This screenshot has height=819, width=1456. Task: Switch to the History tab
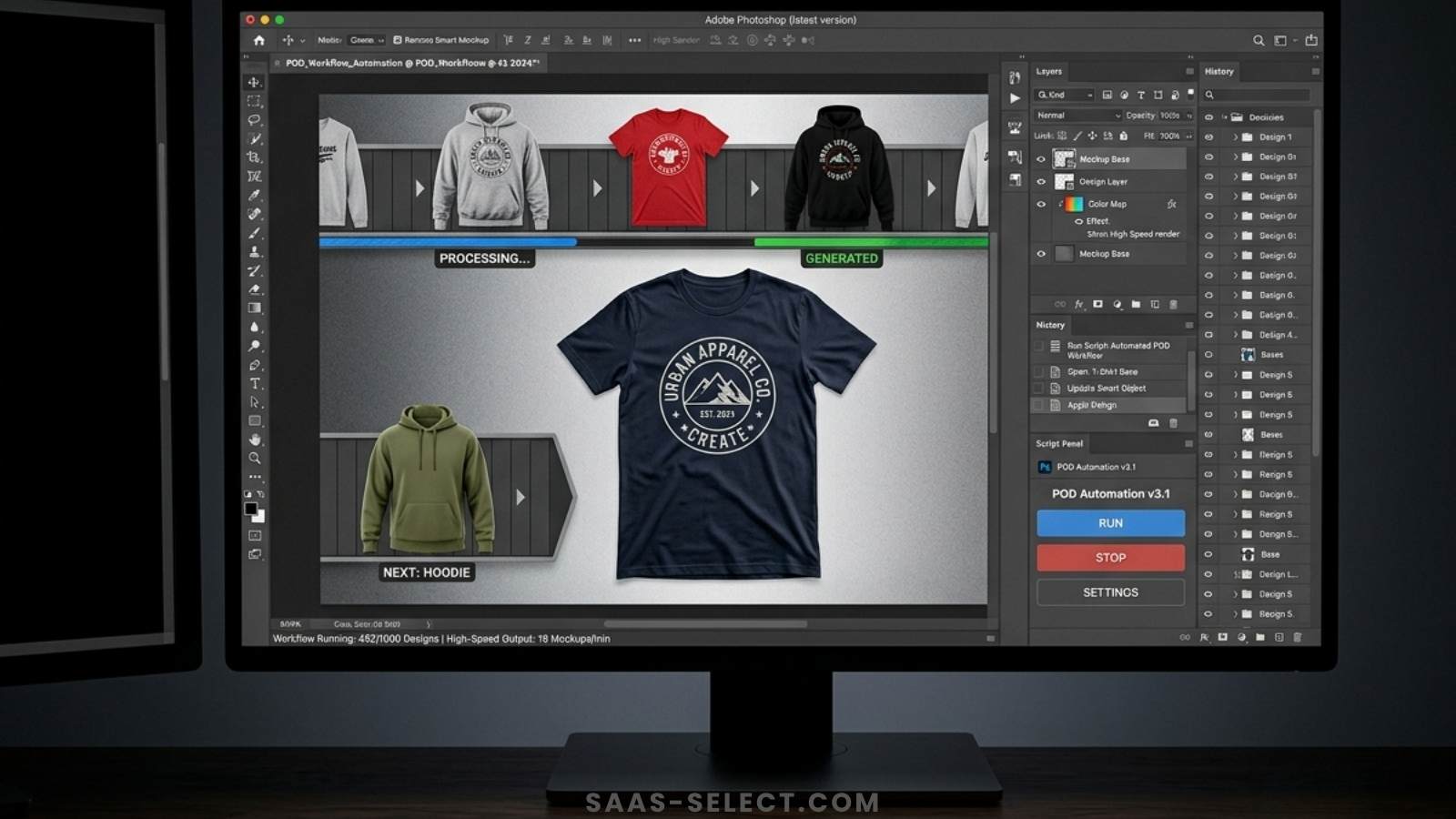(x=1219, y=71)
